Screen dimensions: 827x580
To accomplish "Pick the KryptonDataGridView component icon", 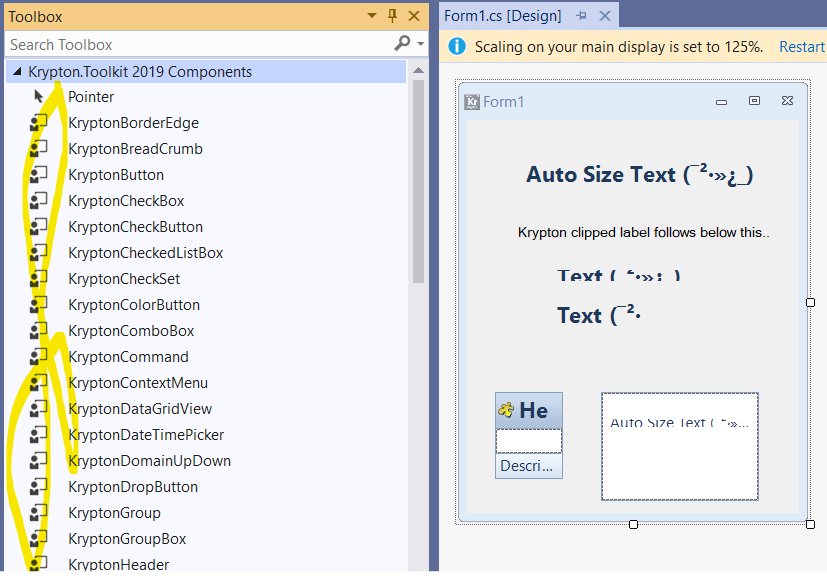I will (136, 408).
